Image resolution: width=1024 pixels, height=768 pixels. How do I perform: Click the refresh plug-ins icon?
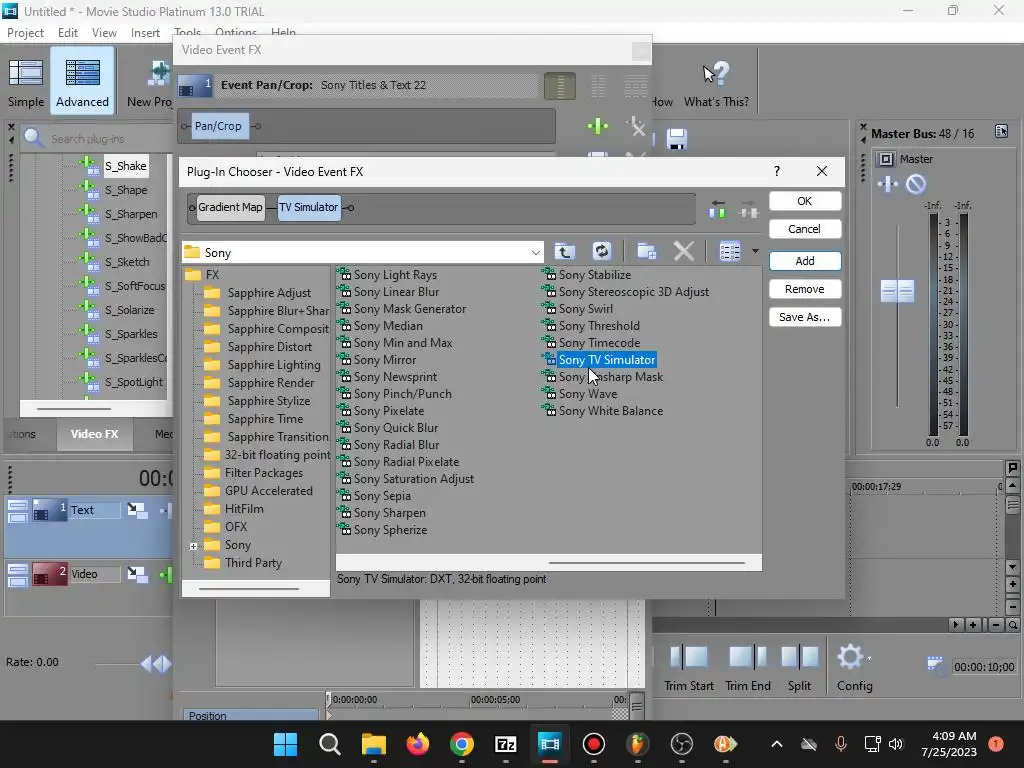(601, 251)
